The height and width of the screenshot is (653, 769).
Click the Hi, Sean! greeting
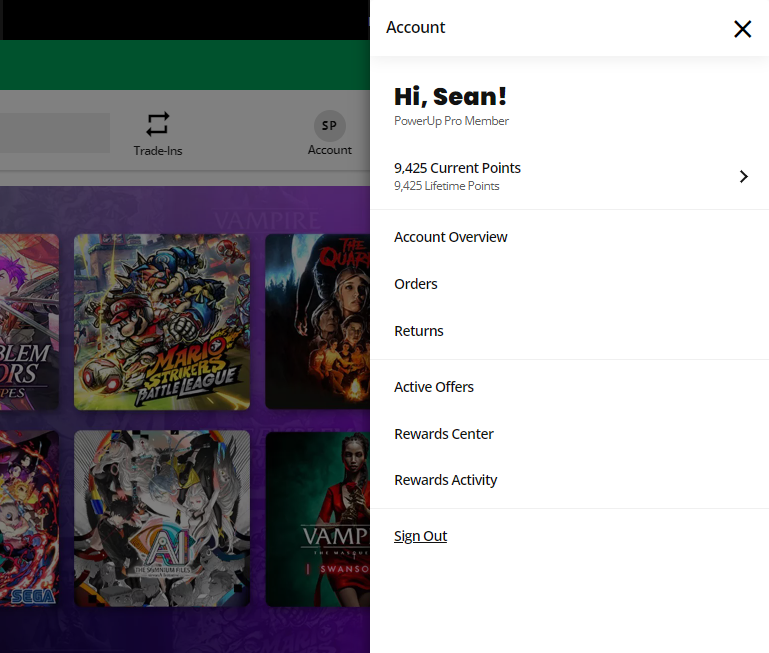(450, 97)
